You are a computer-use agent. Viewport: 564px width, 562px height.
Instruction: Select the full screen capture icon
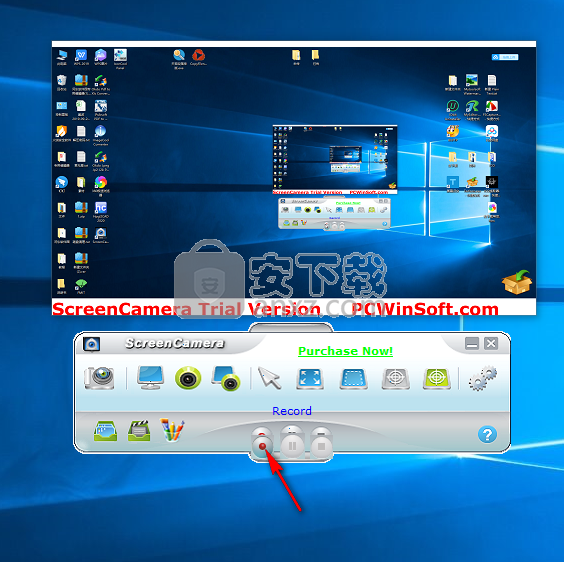tap(310, 379)
